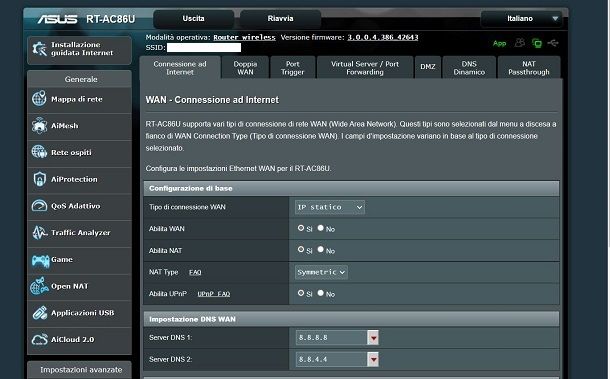This screenshot has height=379, width=610.
Task: Click the users status icon in header
Action: [520, 43]
